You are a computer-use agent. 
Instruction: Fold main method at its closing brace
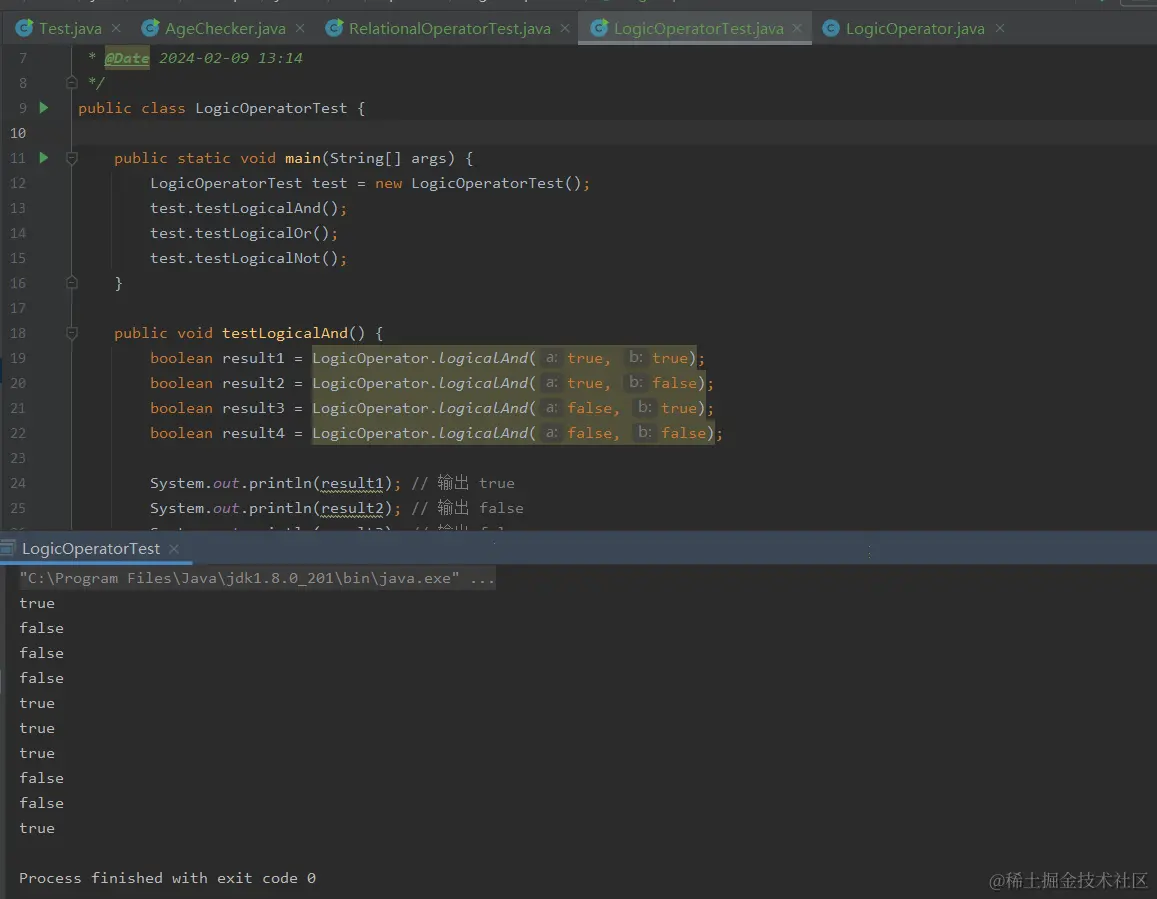click(72, 283)
